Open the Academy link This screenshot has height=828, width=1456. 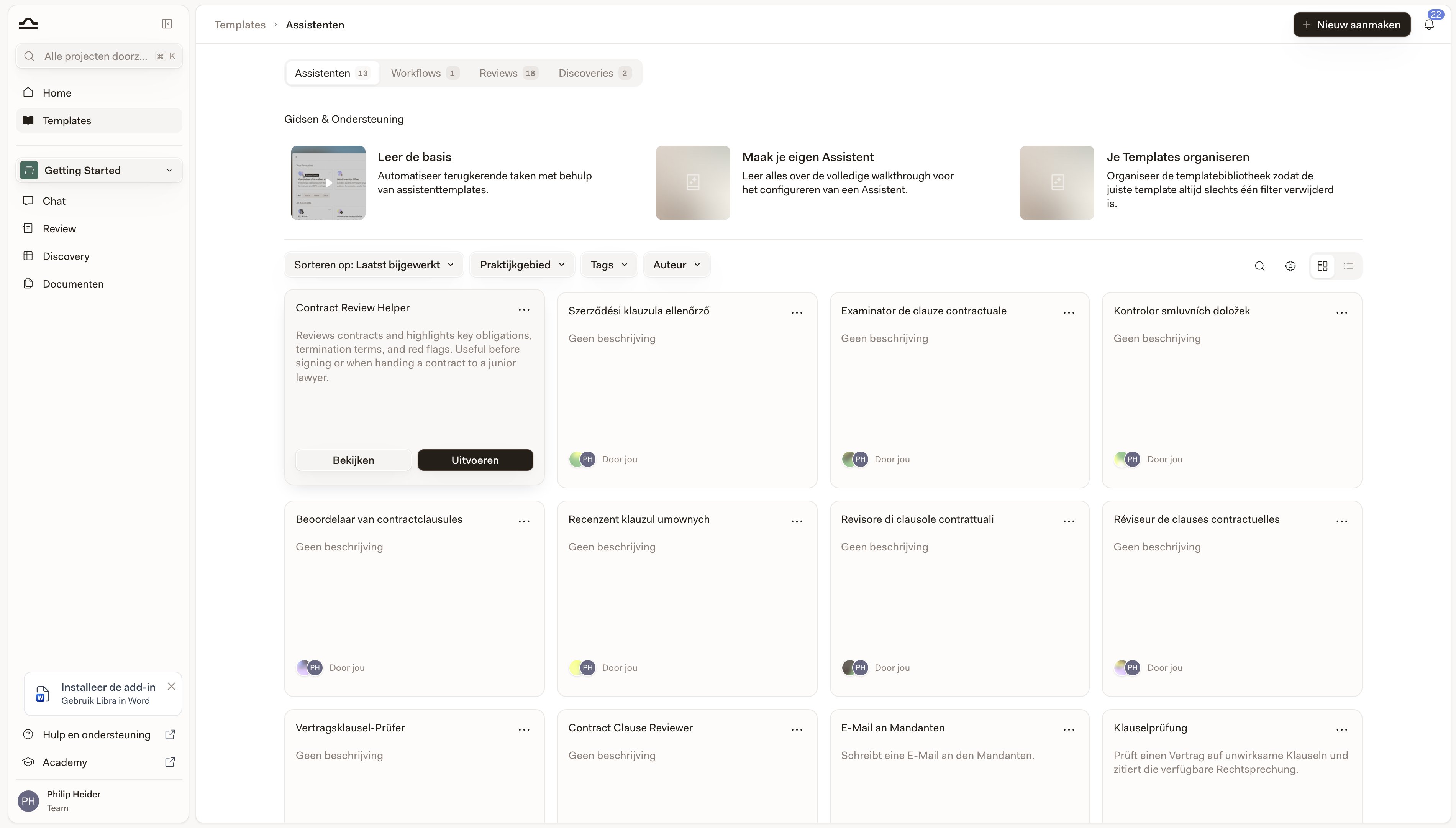click(x=99, y=762)
